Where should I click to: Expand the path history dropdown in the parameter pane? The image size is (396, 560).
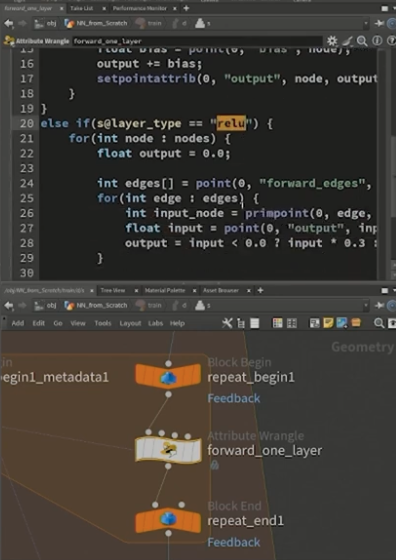[x=365, y=24]
